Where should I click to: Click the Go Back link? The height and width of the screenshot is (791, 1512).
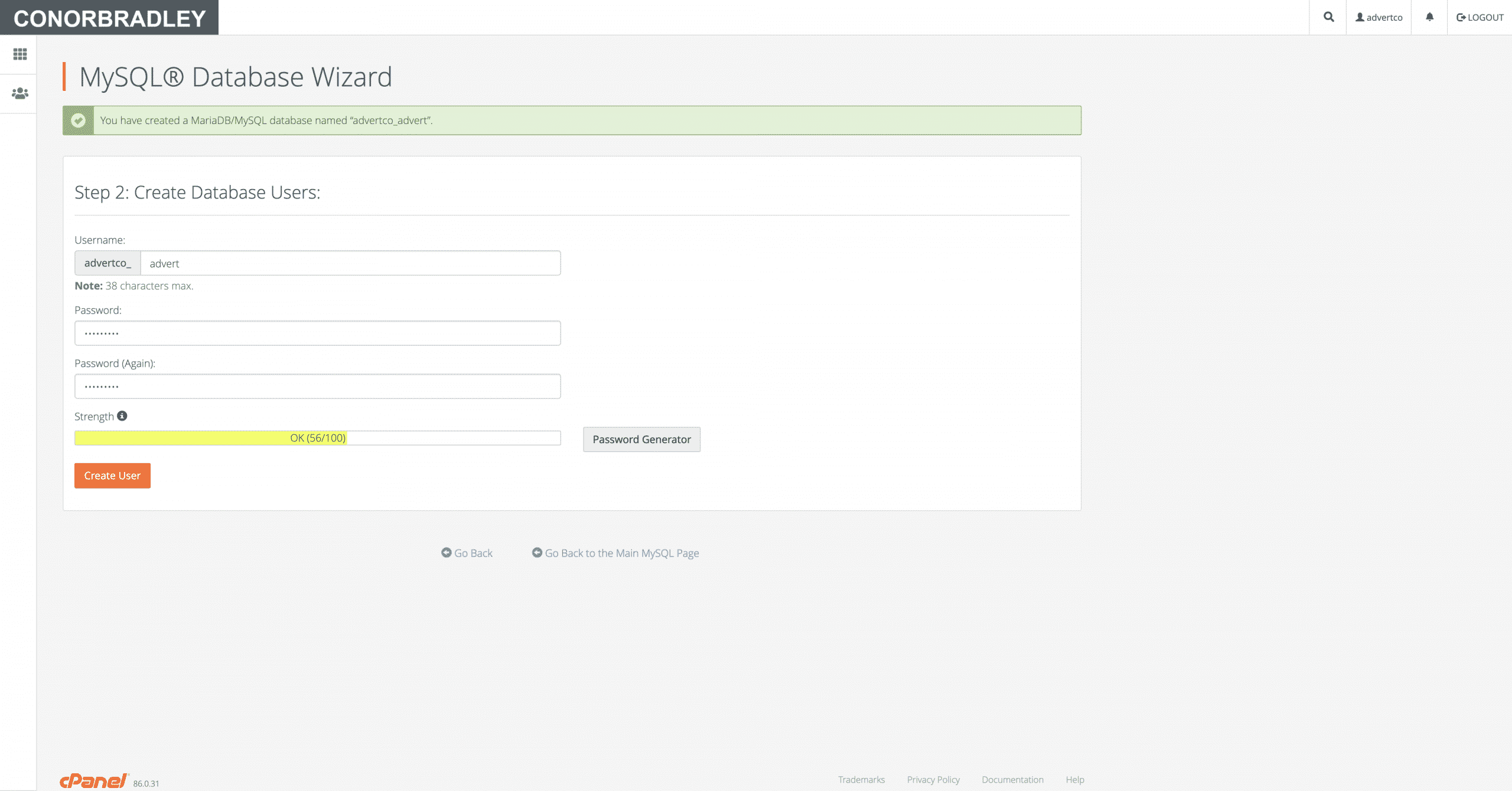tap(467, 553)
